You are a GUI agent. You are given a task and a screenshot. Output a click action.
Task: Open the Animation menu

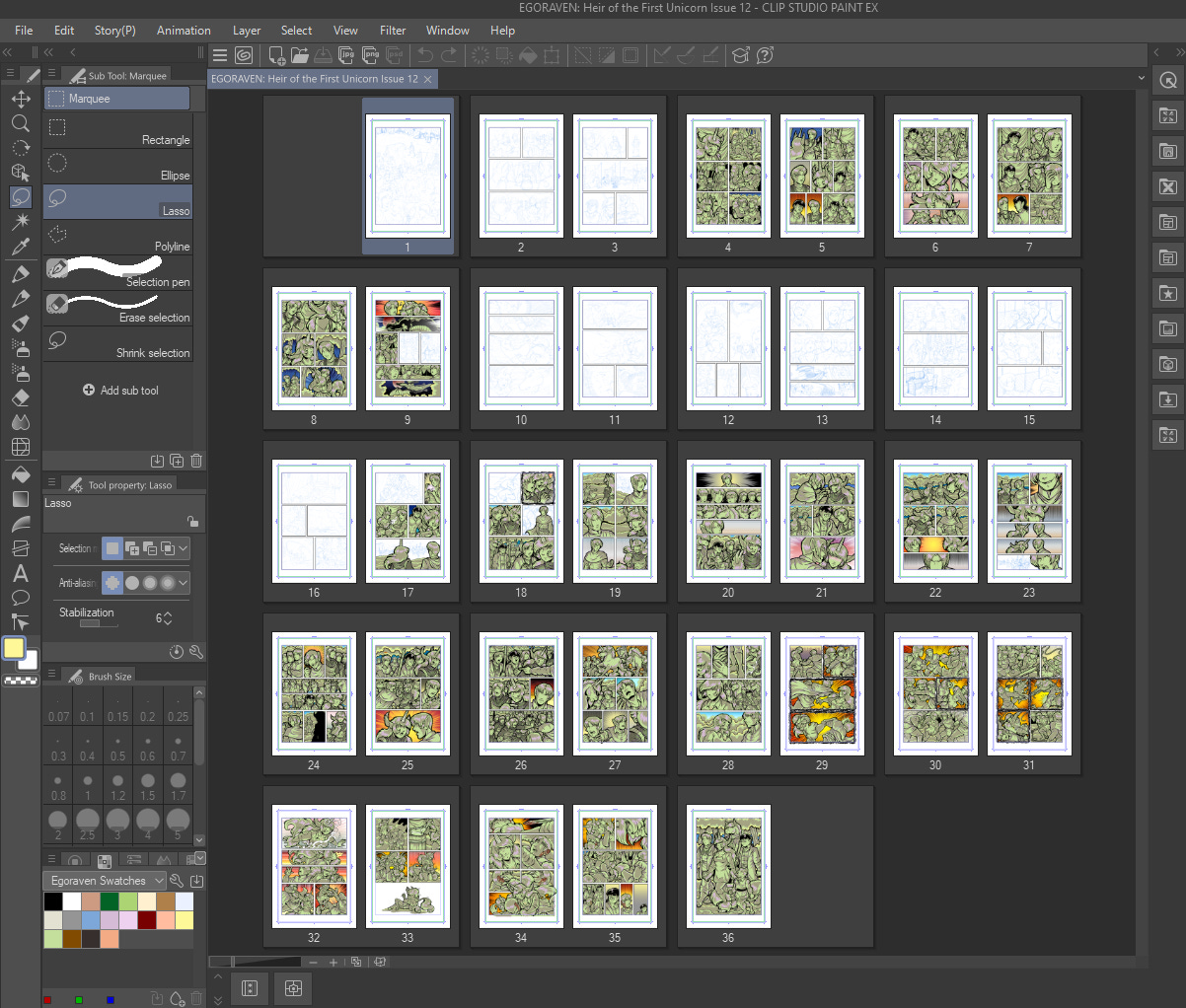click(184, 31)
